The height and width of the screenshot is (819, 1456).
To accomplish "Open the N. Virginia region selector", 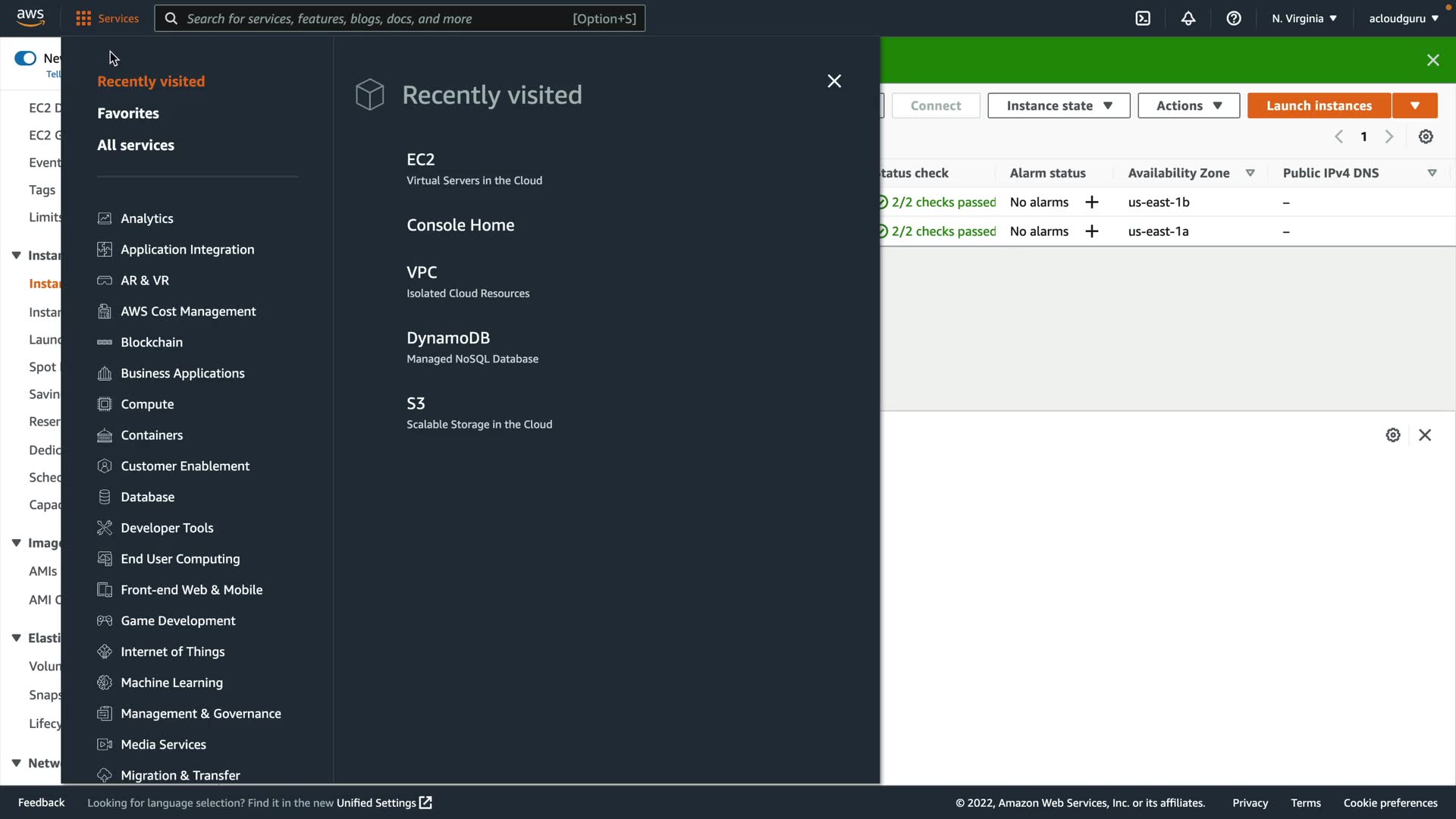I will (x=1304, y=18).
